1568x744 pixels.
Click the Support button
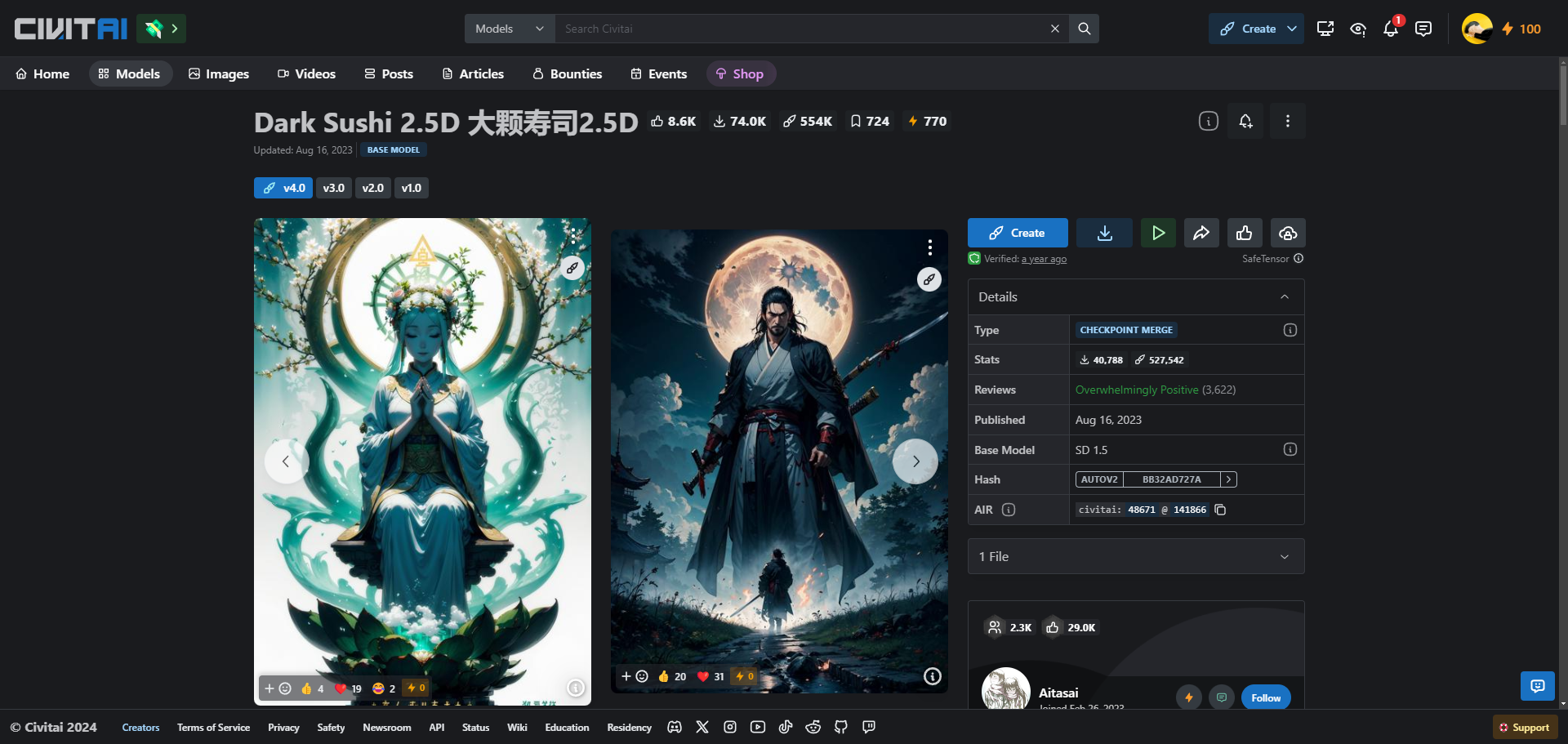coord(1525,728)
